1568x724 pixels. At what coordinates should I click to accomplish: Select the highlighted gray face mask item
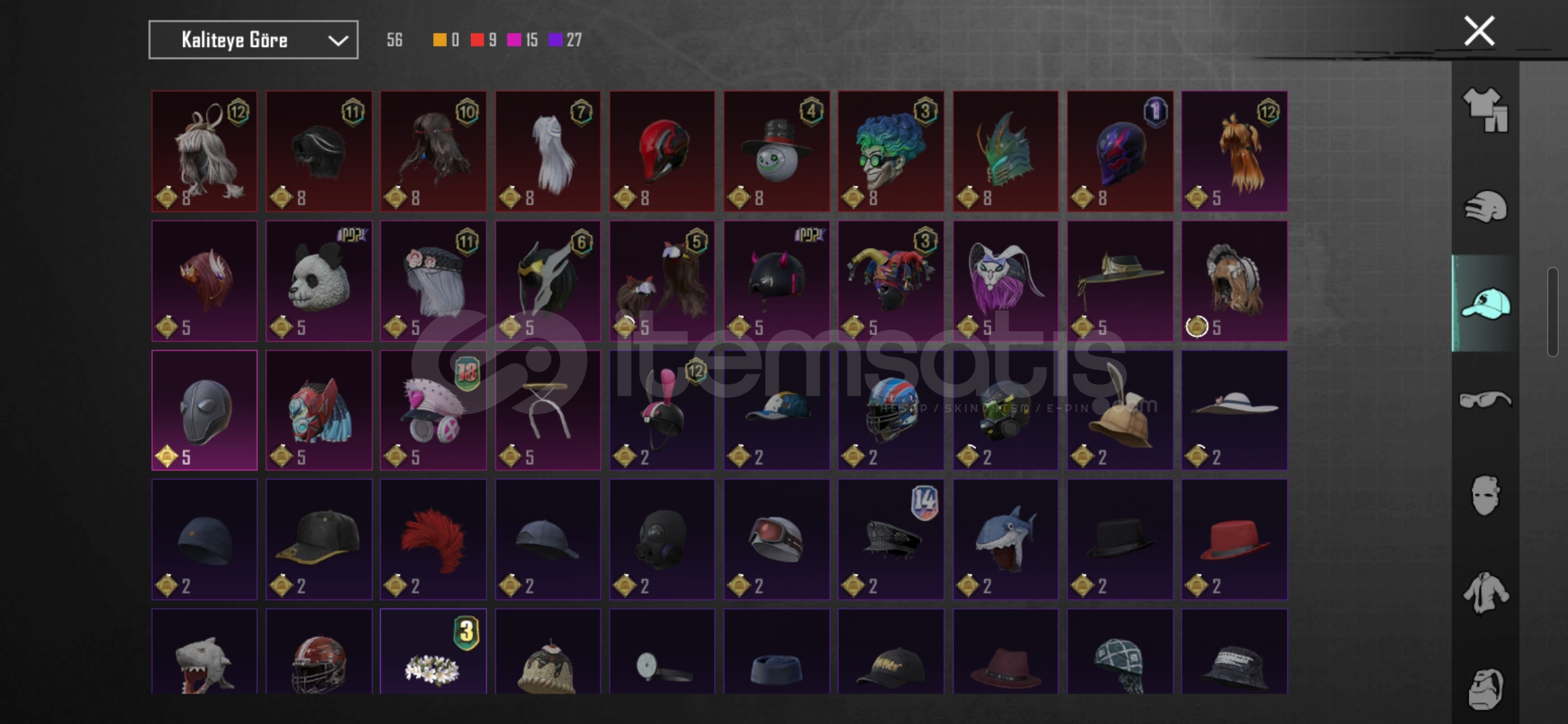pyautogui.click(x=204, y=410)
